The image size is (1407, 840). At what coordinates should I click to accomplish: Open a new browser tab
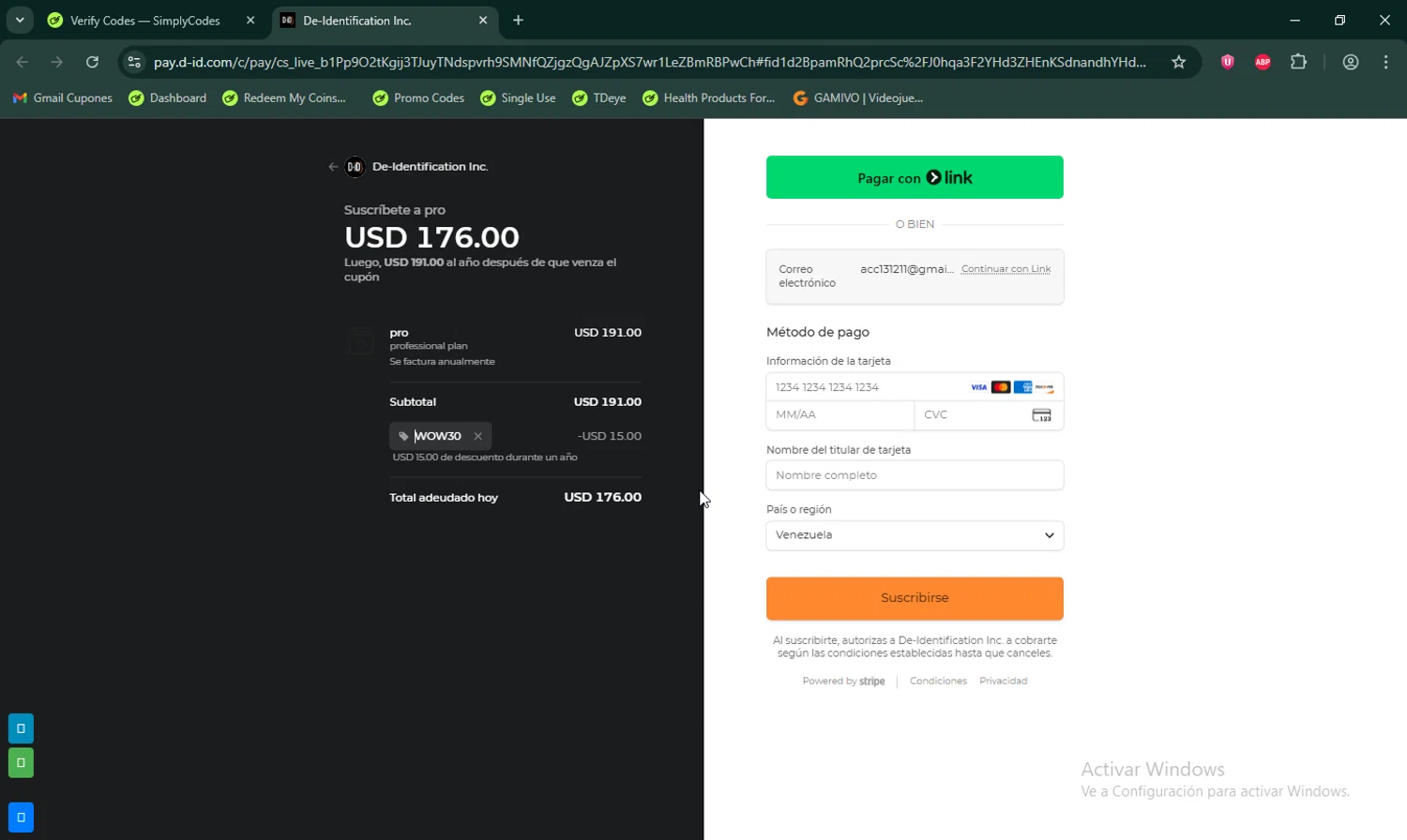518,20
